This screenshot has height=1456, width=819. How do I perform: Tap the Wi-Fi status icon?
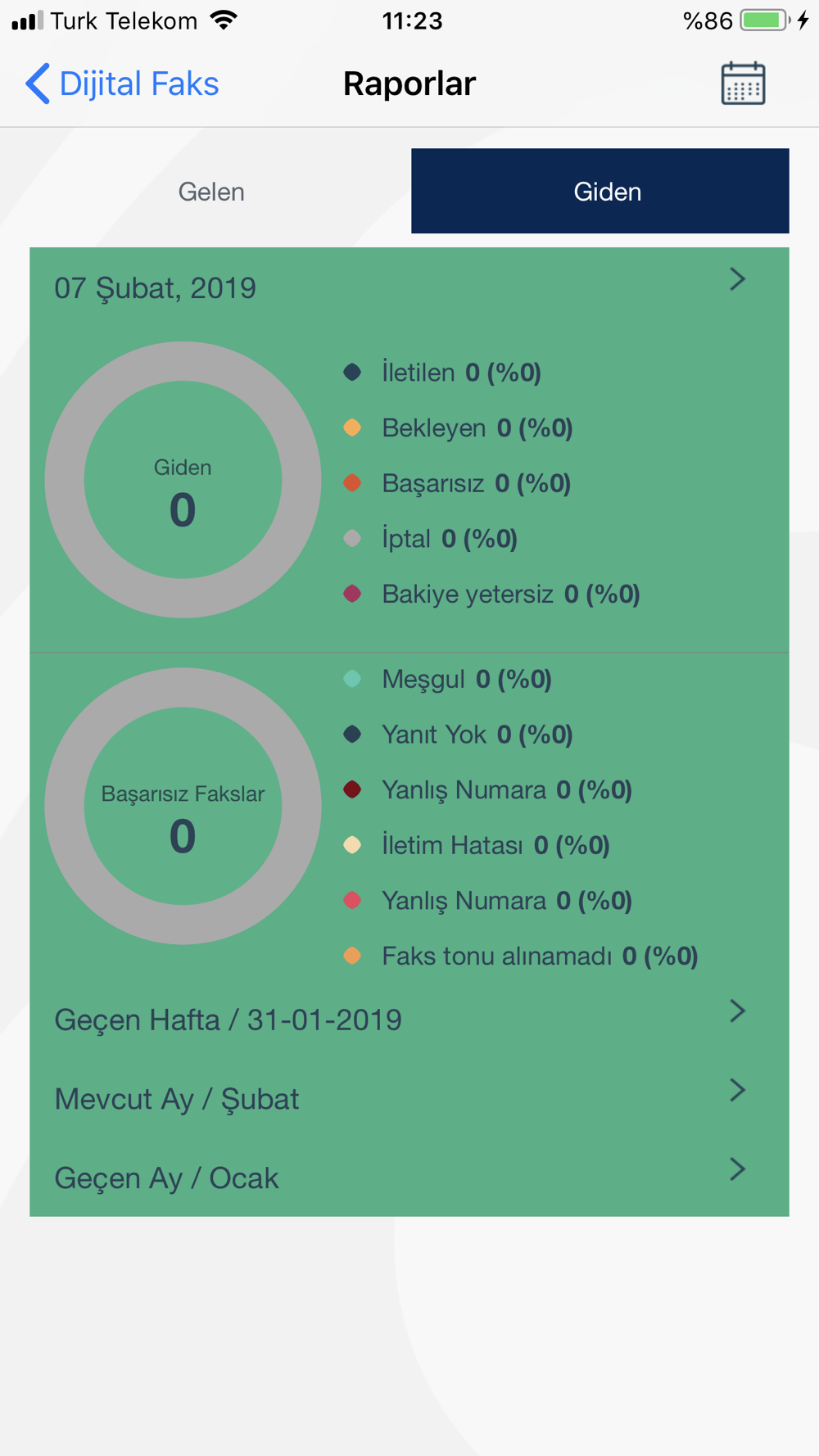coord(223,20)
